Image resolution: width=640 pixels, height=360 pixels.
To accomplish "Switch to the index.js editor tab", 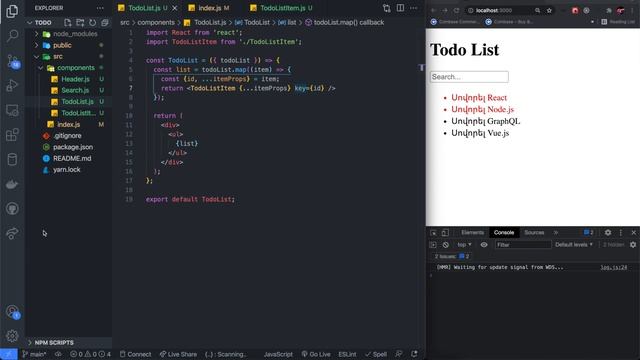I will tap(209, 8).
